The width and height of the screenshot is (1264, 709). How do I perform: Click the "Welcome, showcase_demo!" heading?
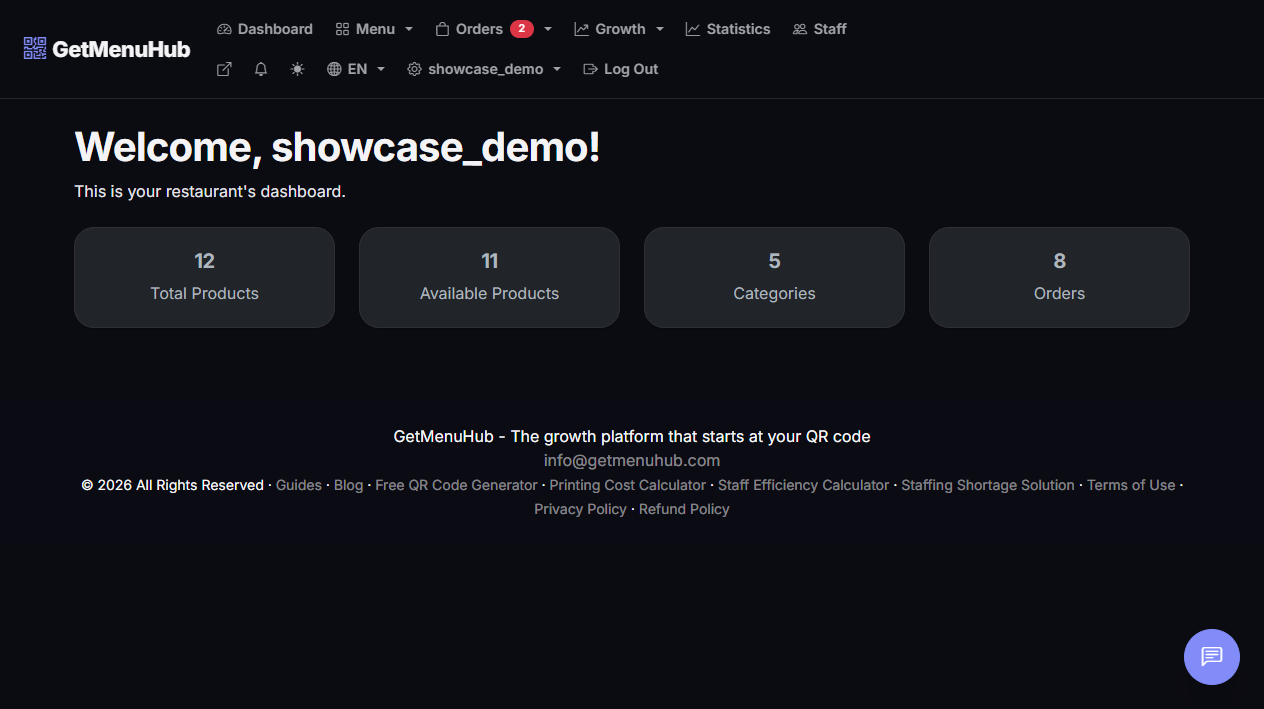337,147
